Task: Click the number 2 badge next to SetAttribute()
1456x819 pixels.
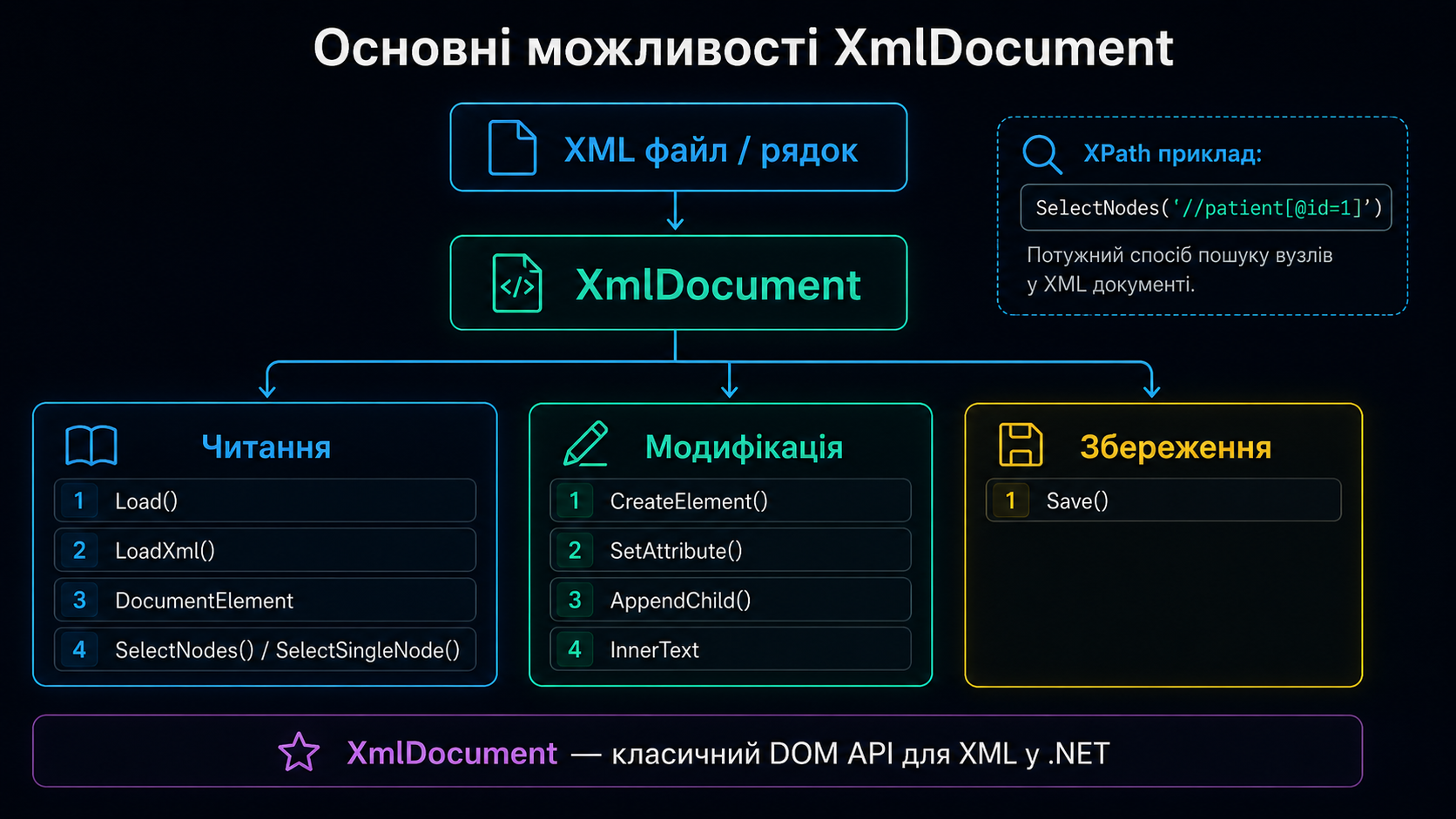Action: tap(575, 550)
